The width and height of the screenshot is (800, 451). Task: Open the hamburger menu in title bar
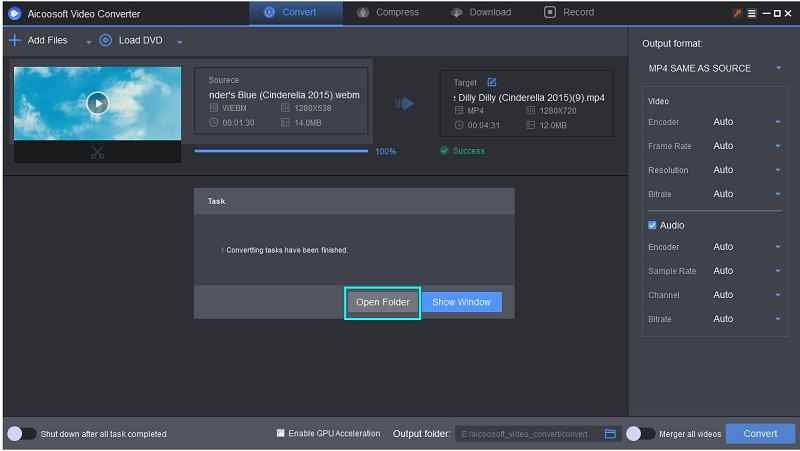click(x=752, y=13)
